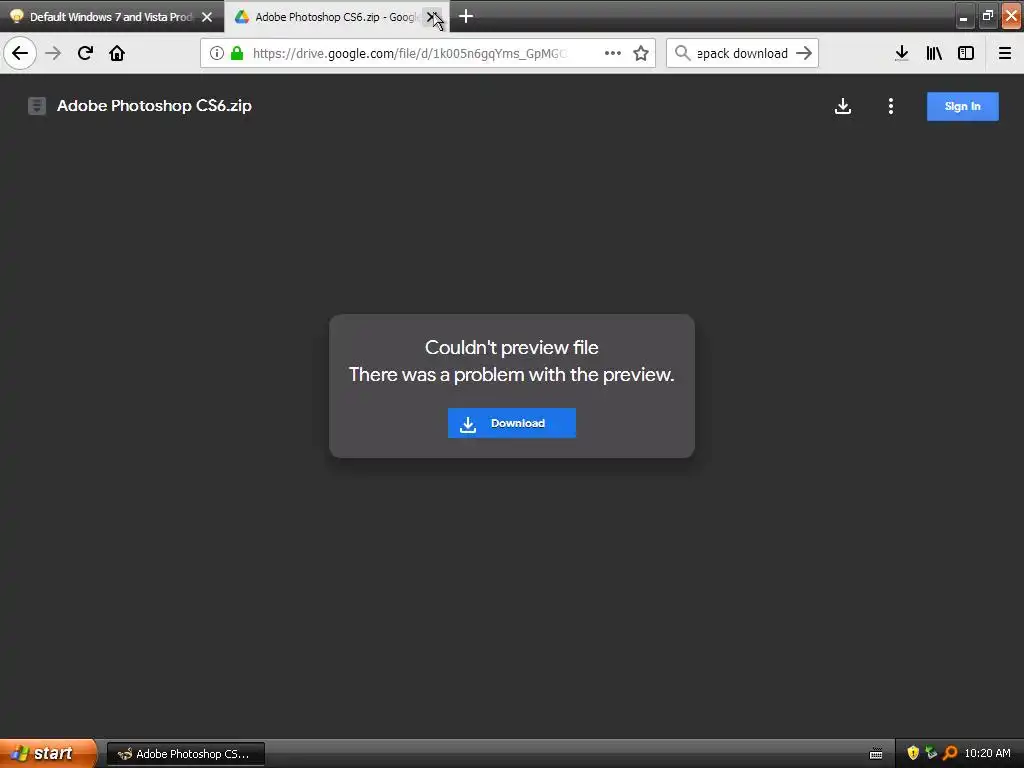Image resolution: width=1024 pixels, height=768 pixels.
Task: Click the browser forward arrow
Action: (x=53, y=53)
